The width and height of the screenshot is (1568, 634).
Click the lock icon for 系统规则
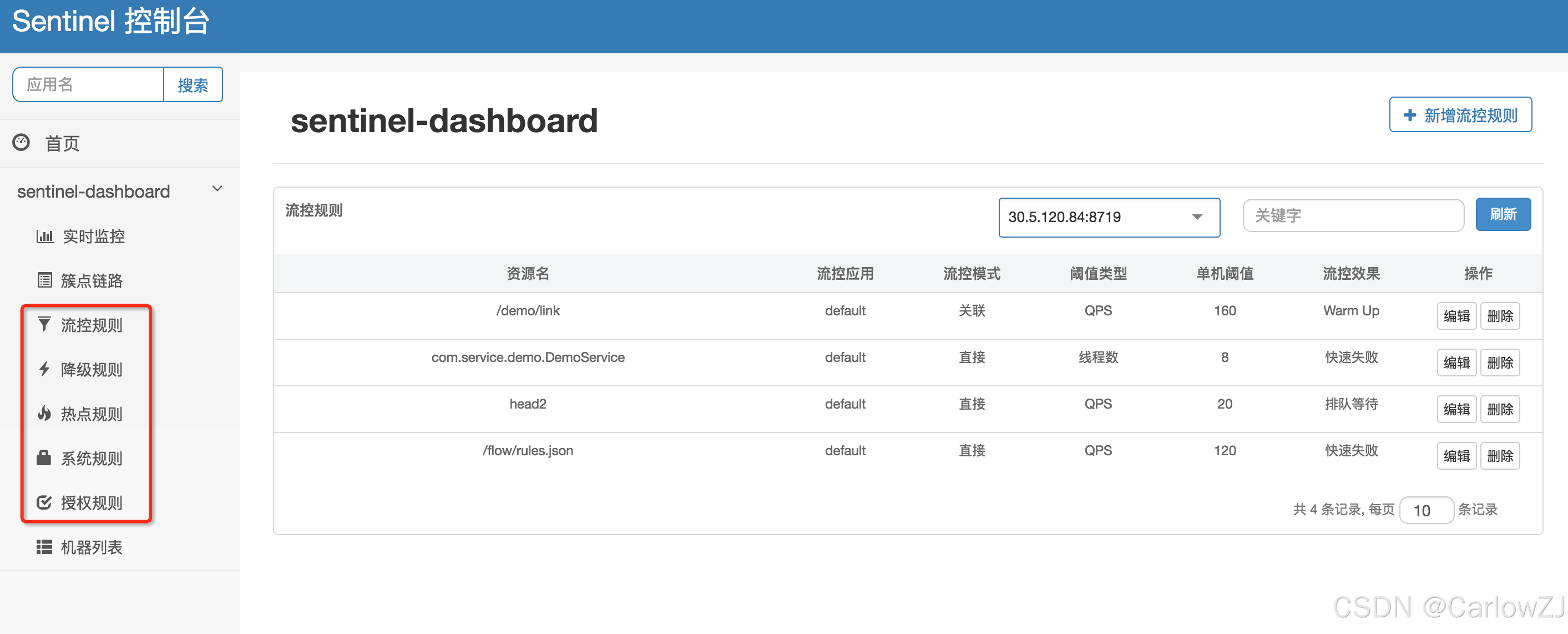(x=44, y=457)
